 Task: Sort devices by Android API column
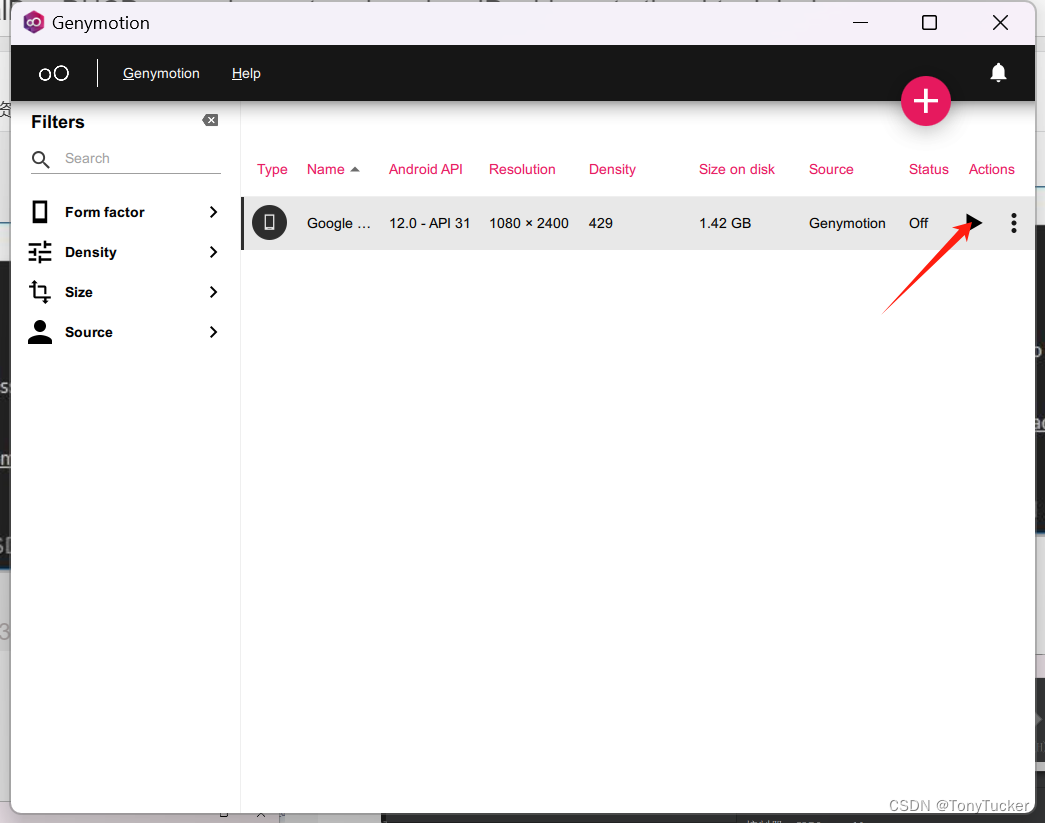[425, 169]
